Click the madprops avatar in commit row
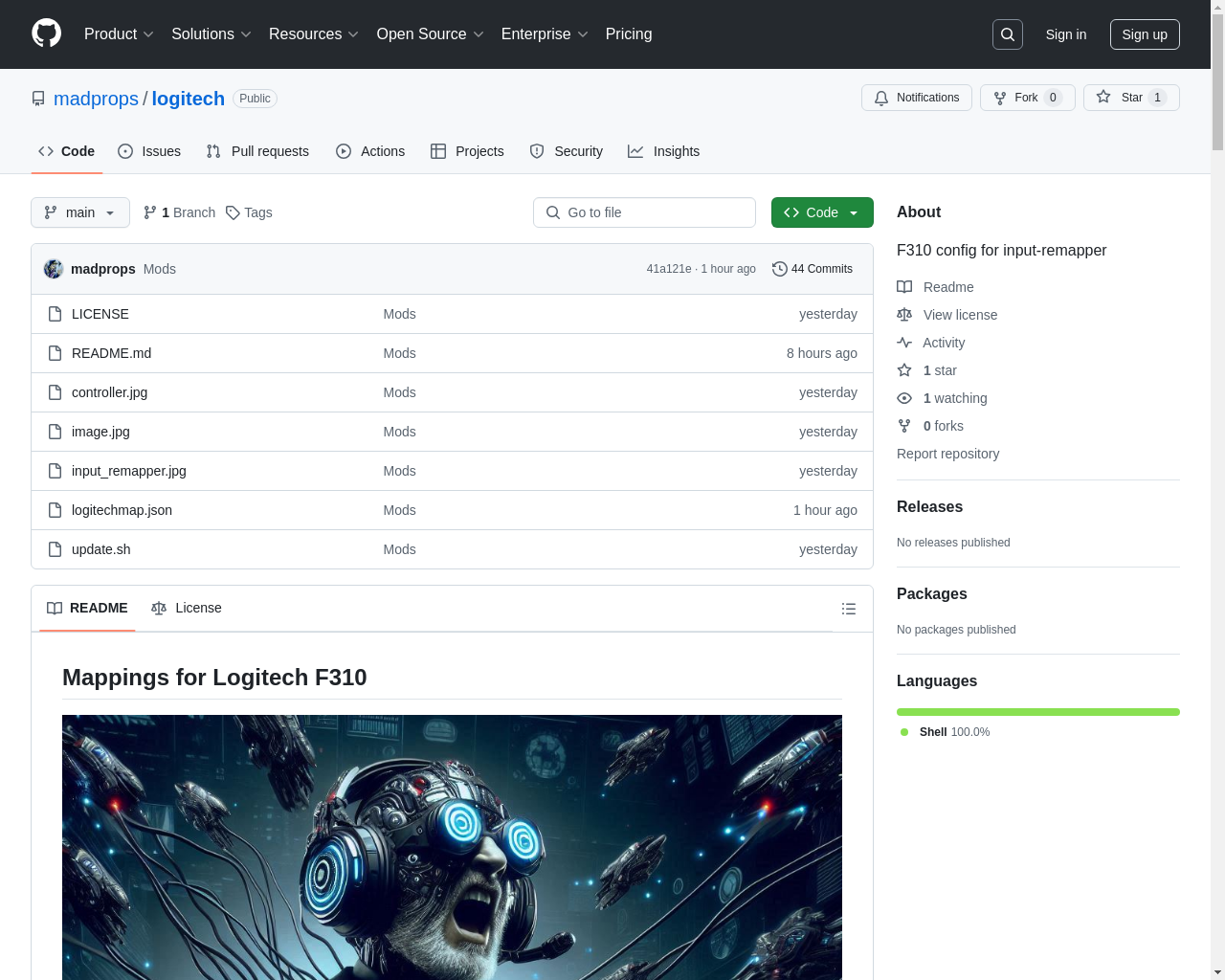 click(54, 269)
